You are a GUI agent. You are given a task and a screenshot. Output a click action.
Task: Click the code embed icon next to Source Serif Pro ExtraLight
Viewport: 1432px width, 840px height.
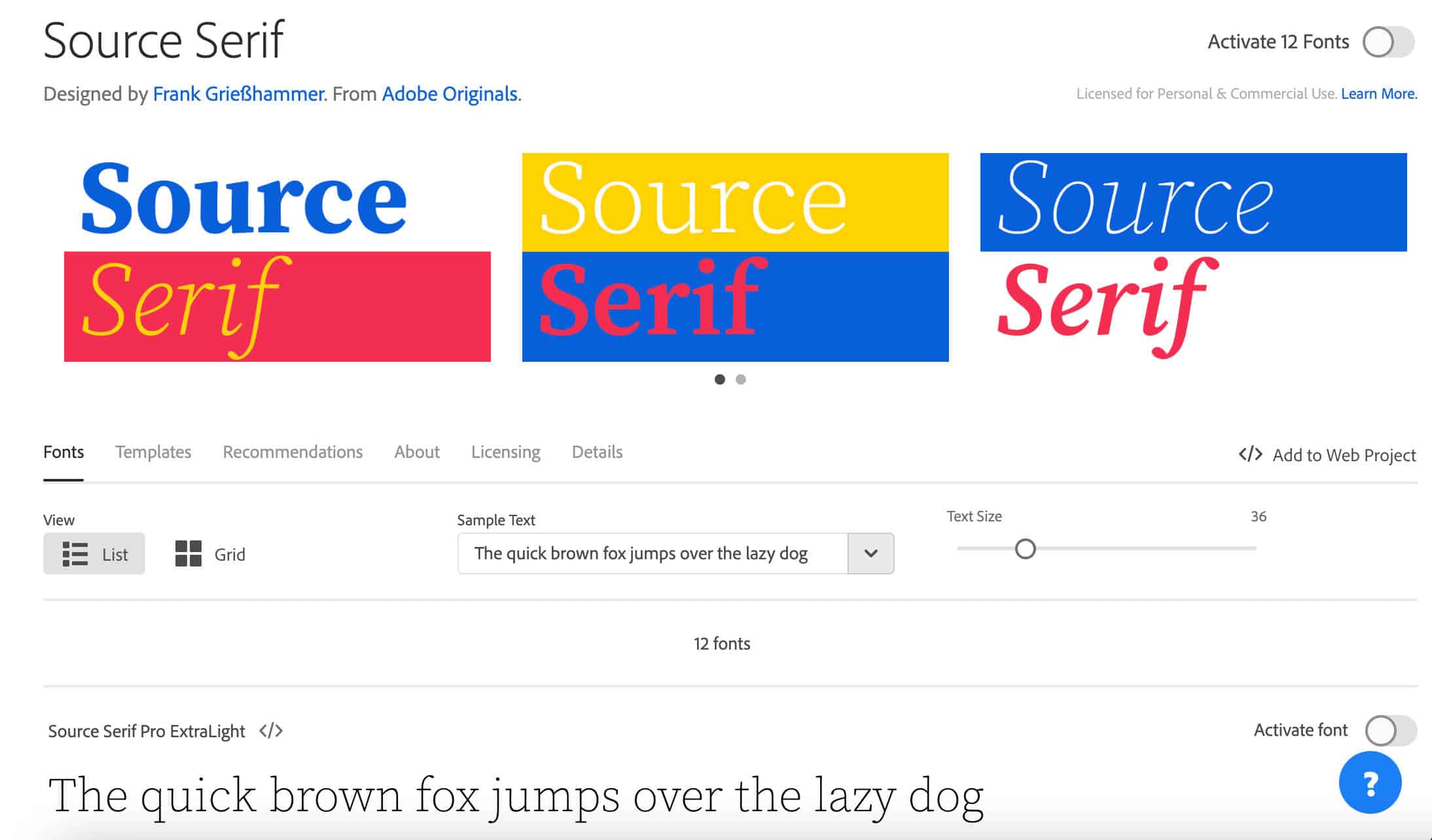click(271, 731)
